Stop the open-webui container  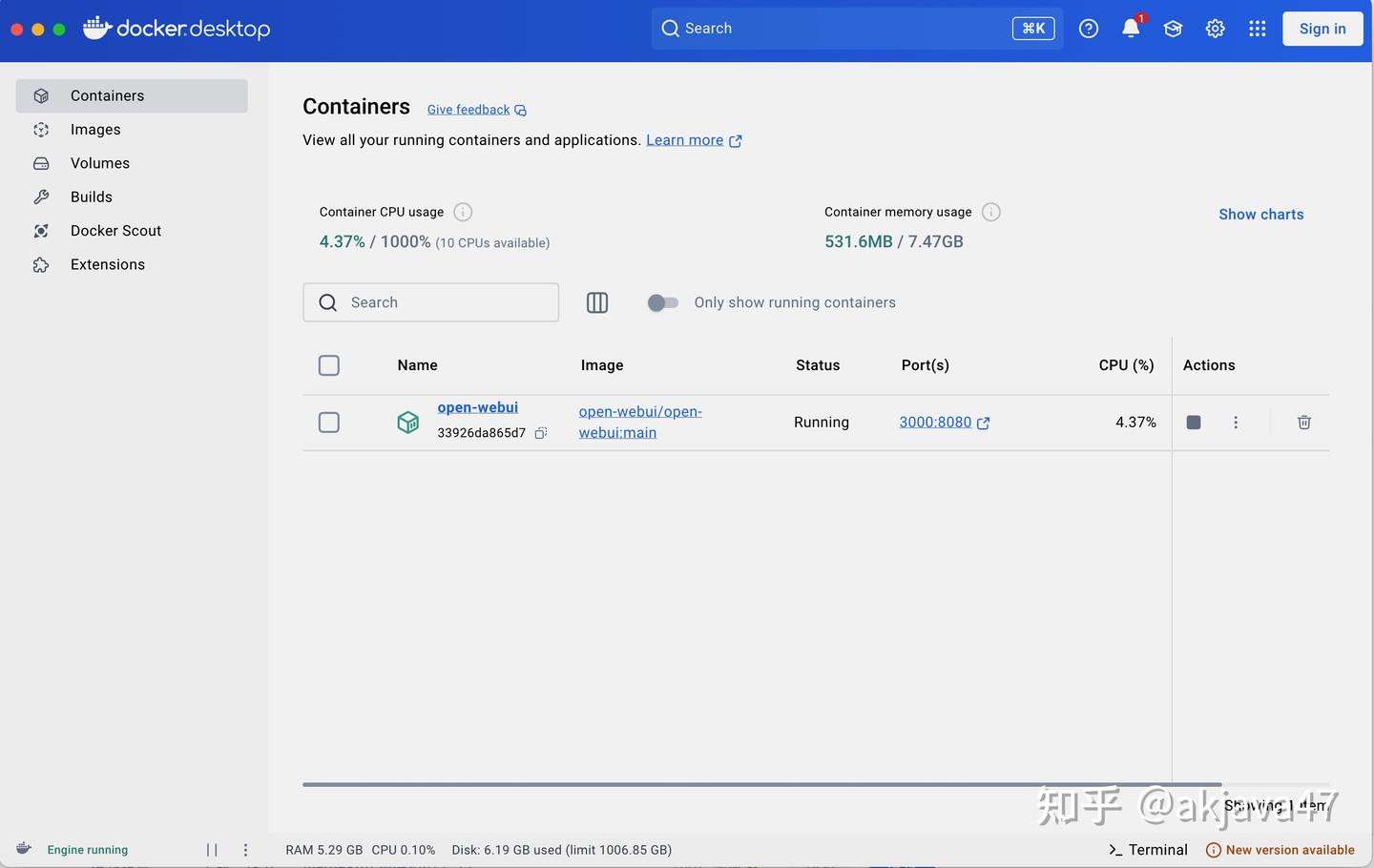pyautogui.click(x=1193, y=422)
